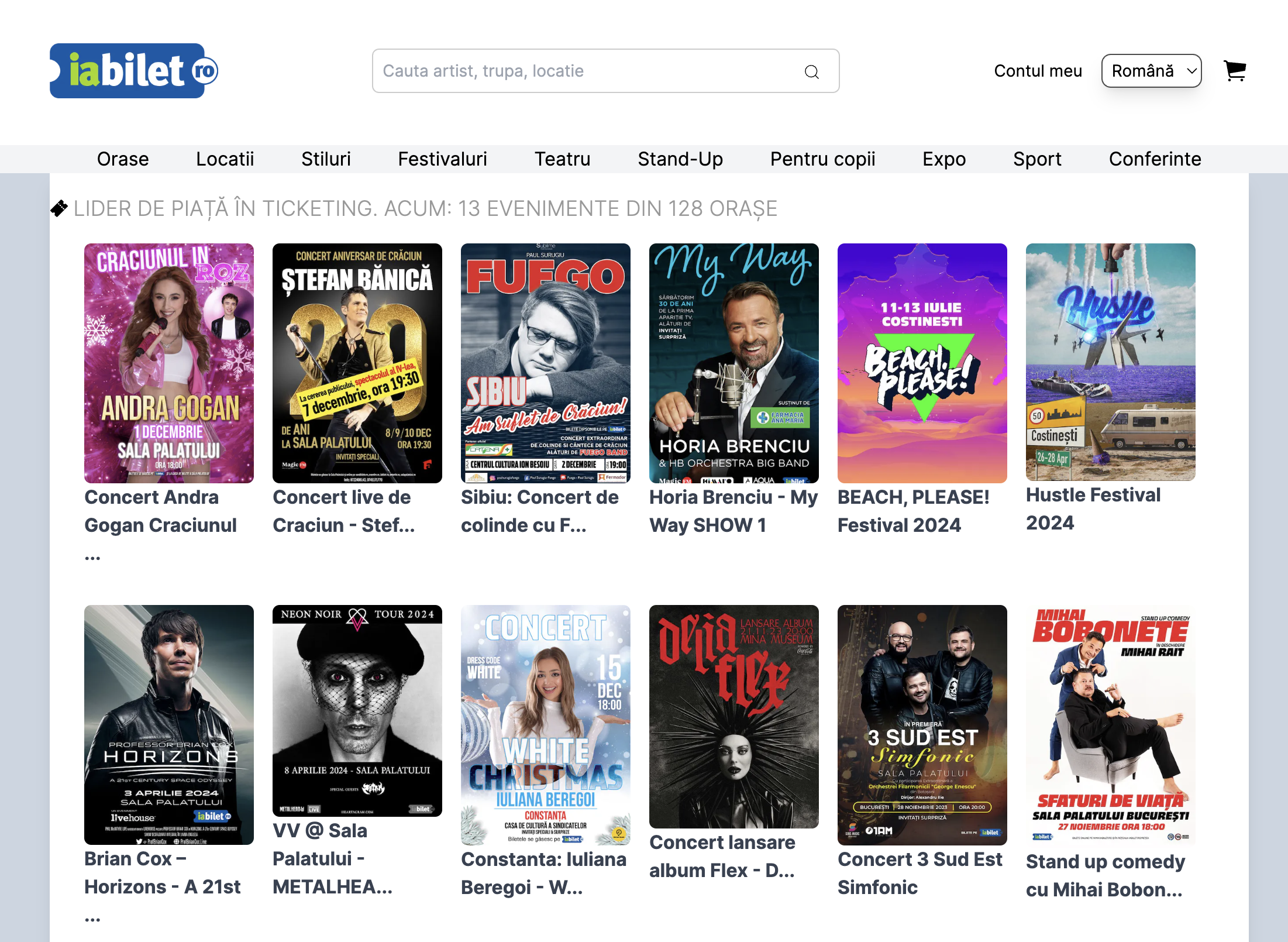Click the search magnifier icon
This screenshot has width=1288, height=942.
811,71
